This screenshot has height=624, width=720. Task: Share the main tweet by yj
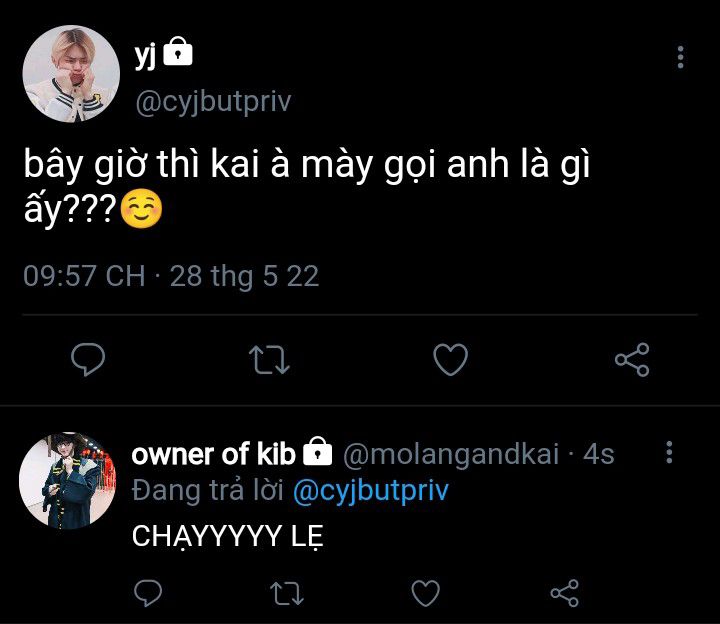pos(631,360)
